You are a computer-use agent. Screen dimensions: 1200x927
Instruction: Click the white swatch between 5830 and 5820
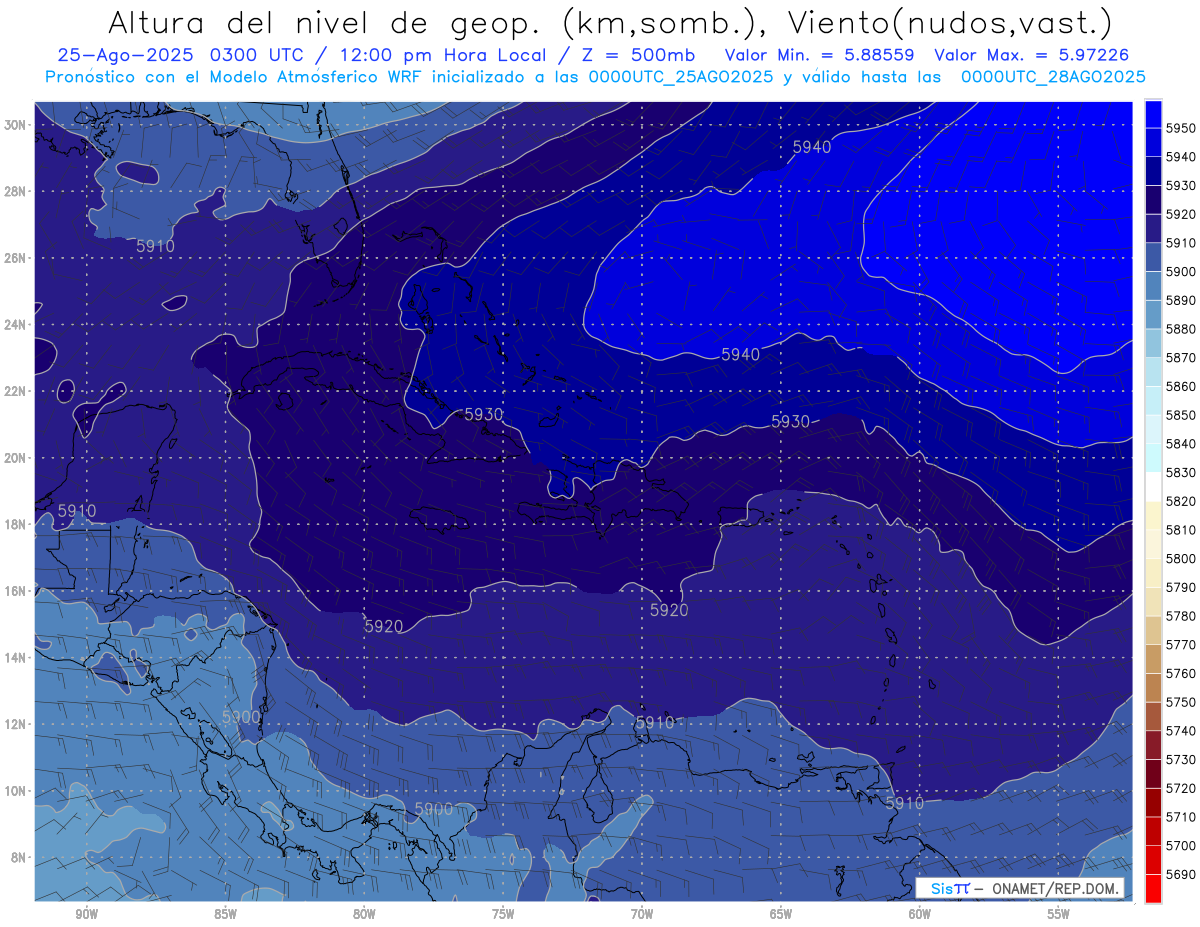coord(1153,487)
